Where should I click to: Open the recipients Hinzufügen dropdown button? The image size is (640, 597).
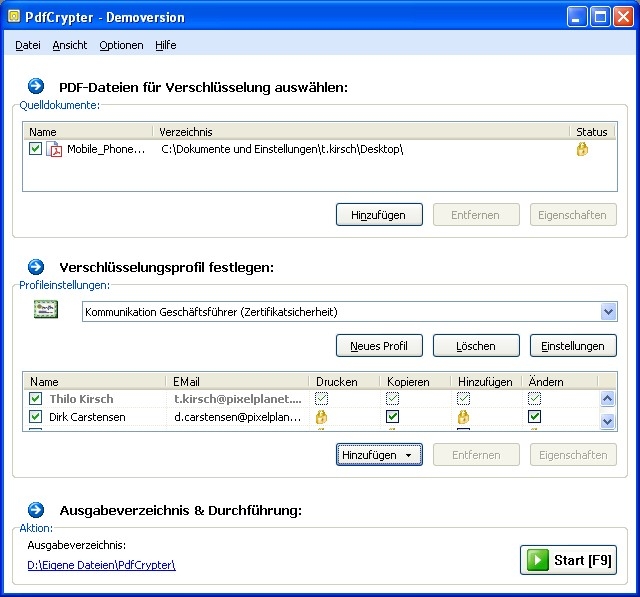coord(379,455)
